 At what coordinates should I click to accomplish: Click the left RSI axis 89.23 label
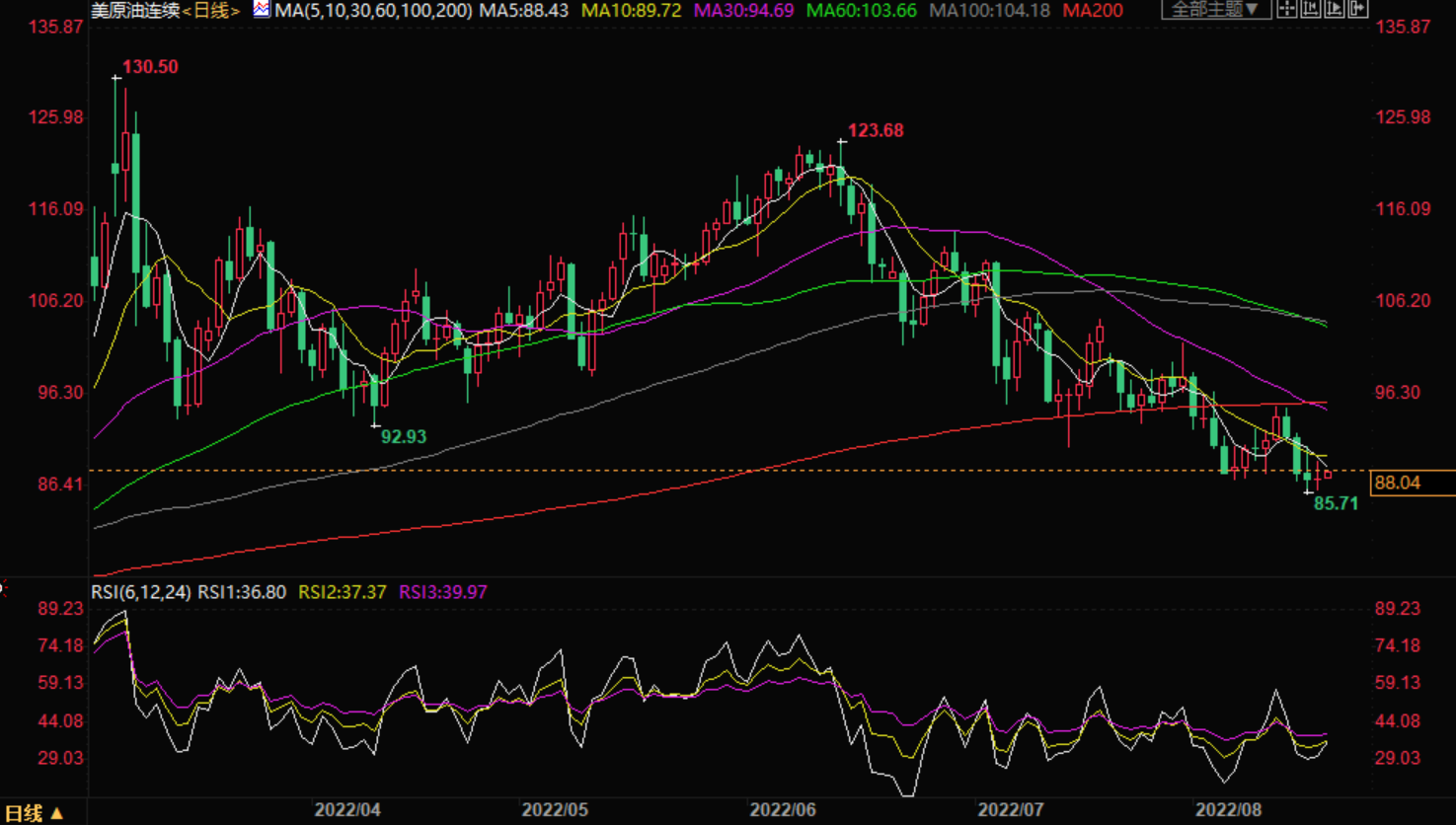[60, 609]
